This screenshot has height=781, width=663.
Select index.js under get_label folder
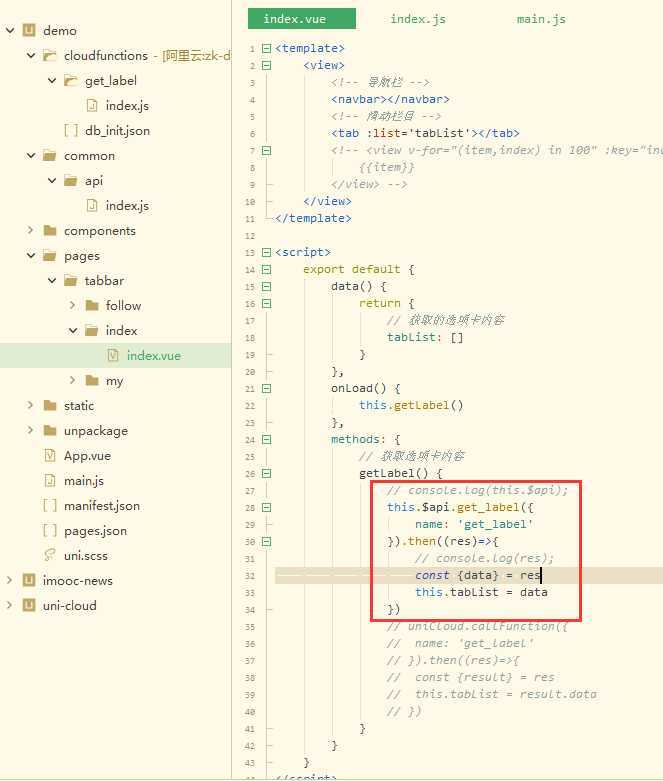pos(127,106)
